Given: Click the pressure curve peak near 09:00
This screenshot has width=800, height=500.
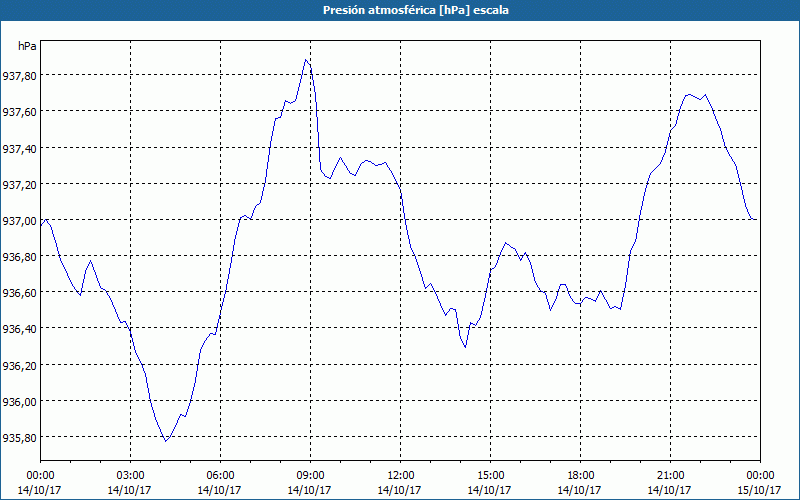Looking at the screenshot, I should pyautogui.click(x=306, y=60).
